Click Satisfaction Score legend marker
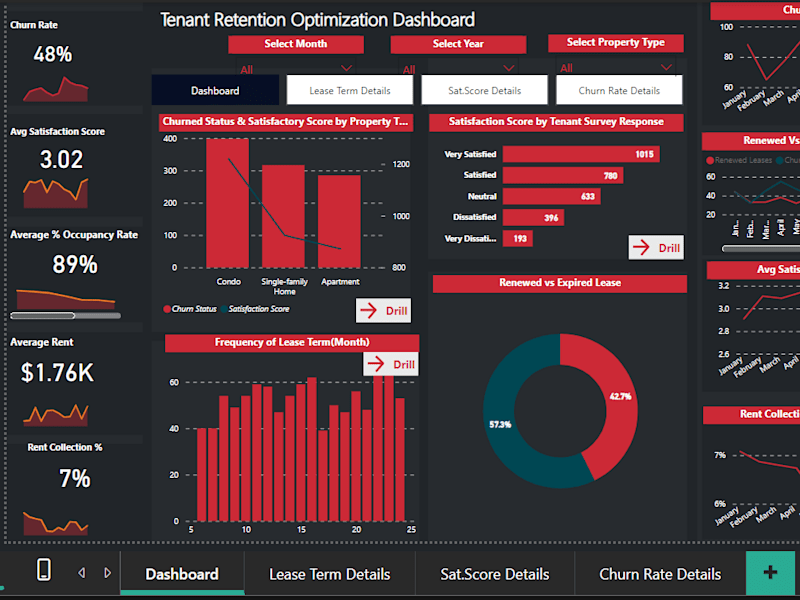Image resolution: width=800 pixels, height=600 pixels. click(x=224, y=309)
